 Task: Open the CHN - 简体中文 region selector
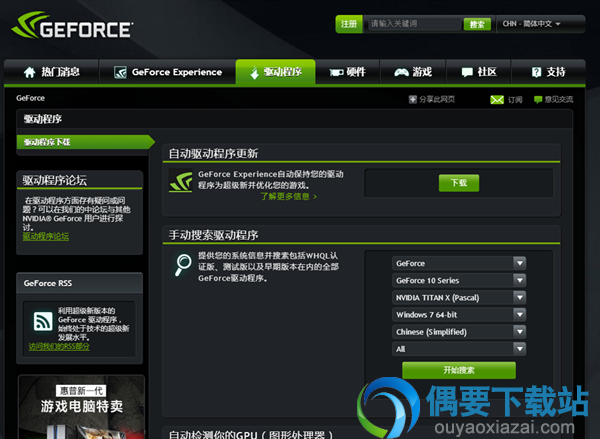tap(531, 24)
